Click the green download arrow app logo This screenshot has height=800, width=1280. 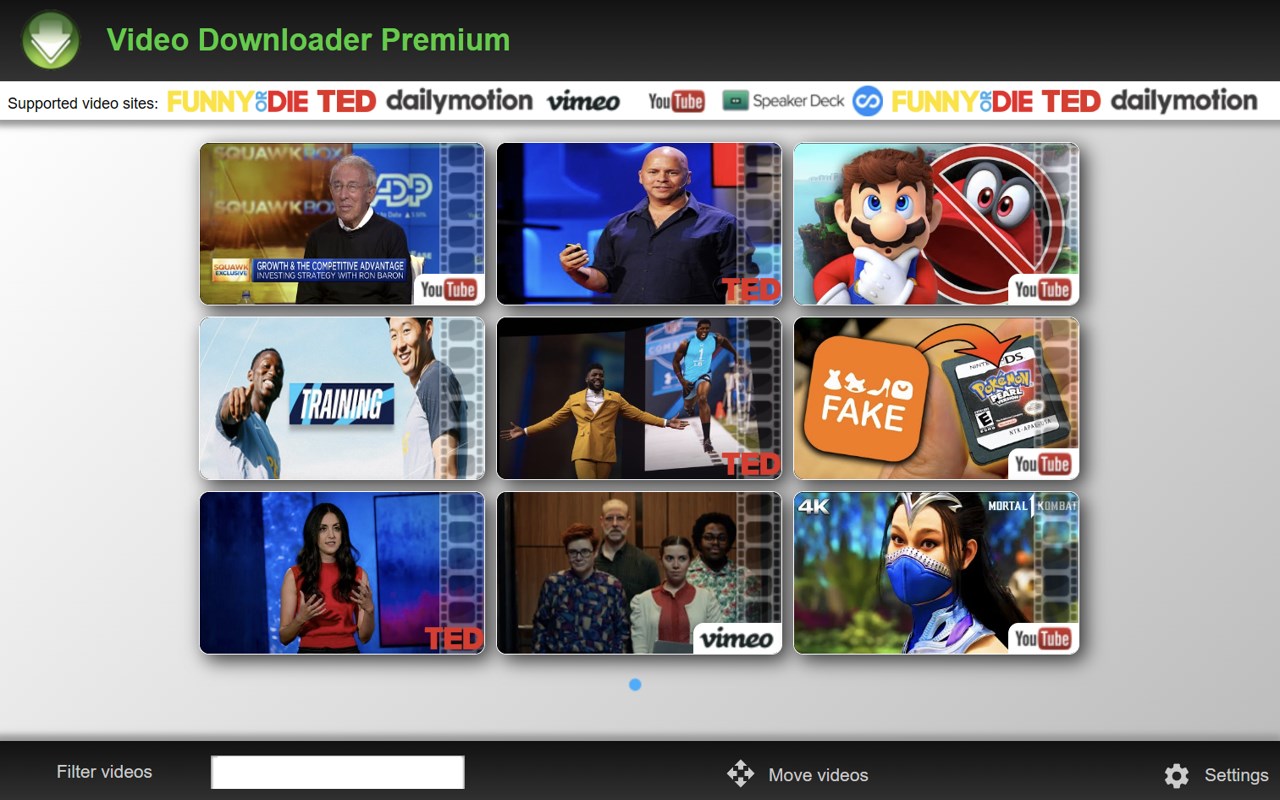51,40
